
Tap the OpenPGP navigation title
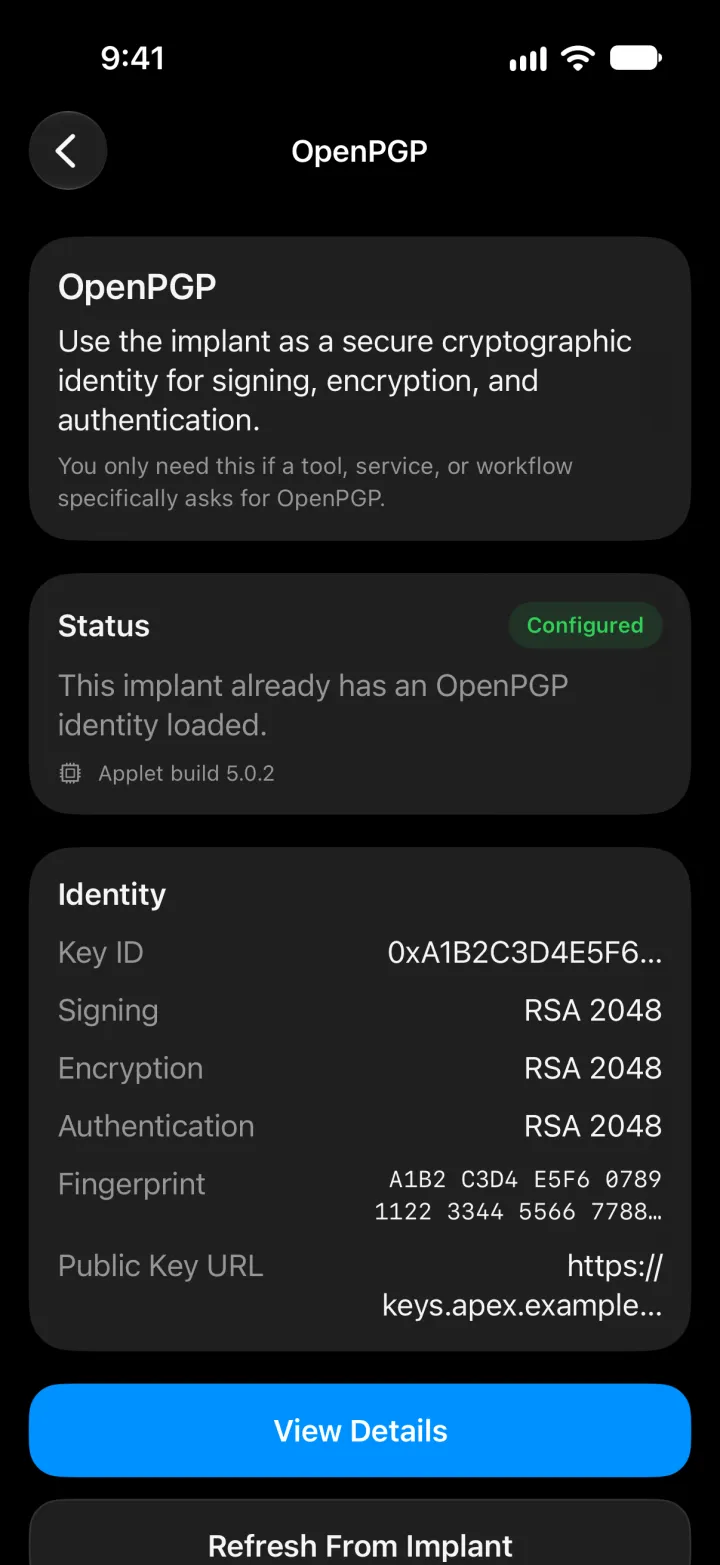tap(360, 151)
